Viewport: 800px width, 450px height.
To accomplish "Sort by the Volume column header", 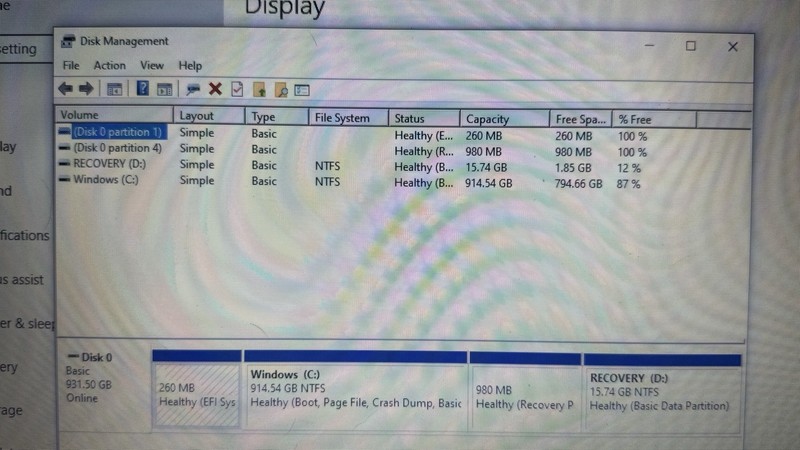I will pos(114,115).
